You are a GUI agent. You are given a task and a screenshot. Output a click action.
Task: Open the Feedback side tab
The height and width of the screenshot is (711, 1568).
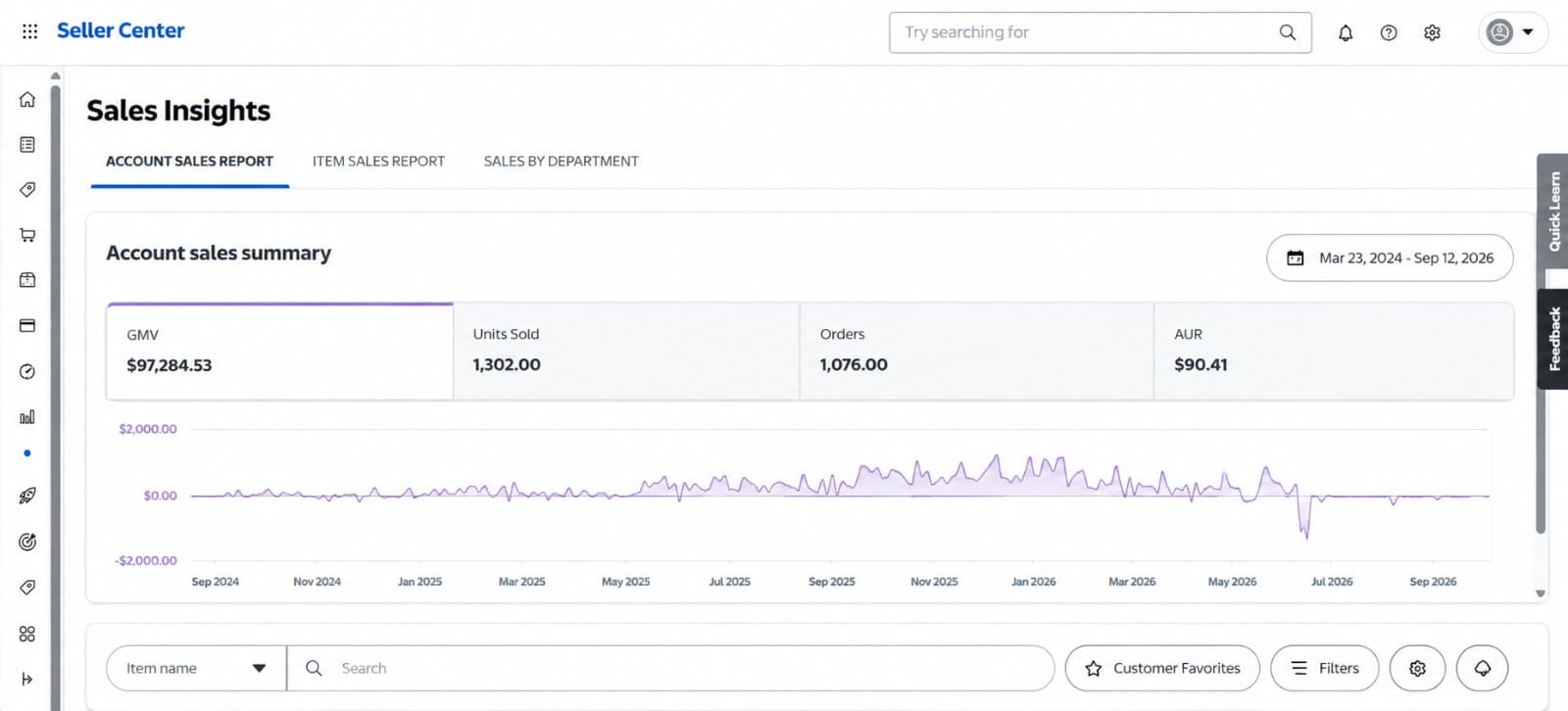(x=1553, y=339)
